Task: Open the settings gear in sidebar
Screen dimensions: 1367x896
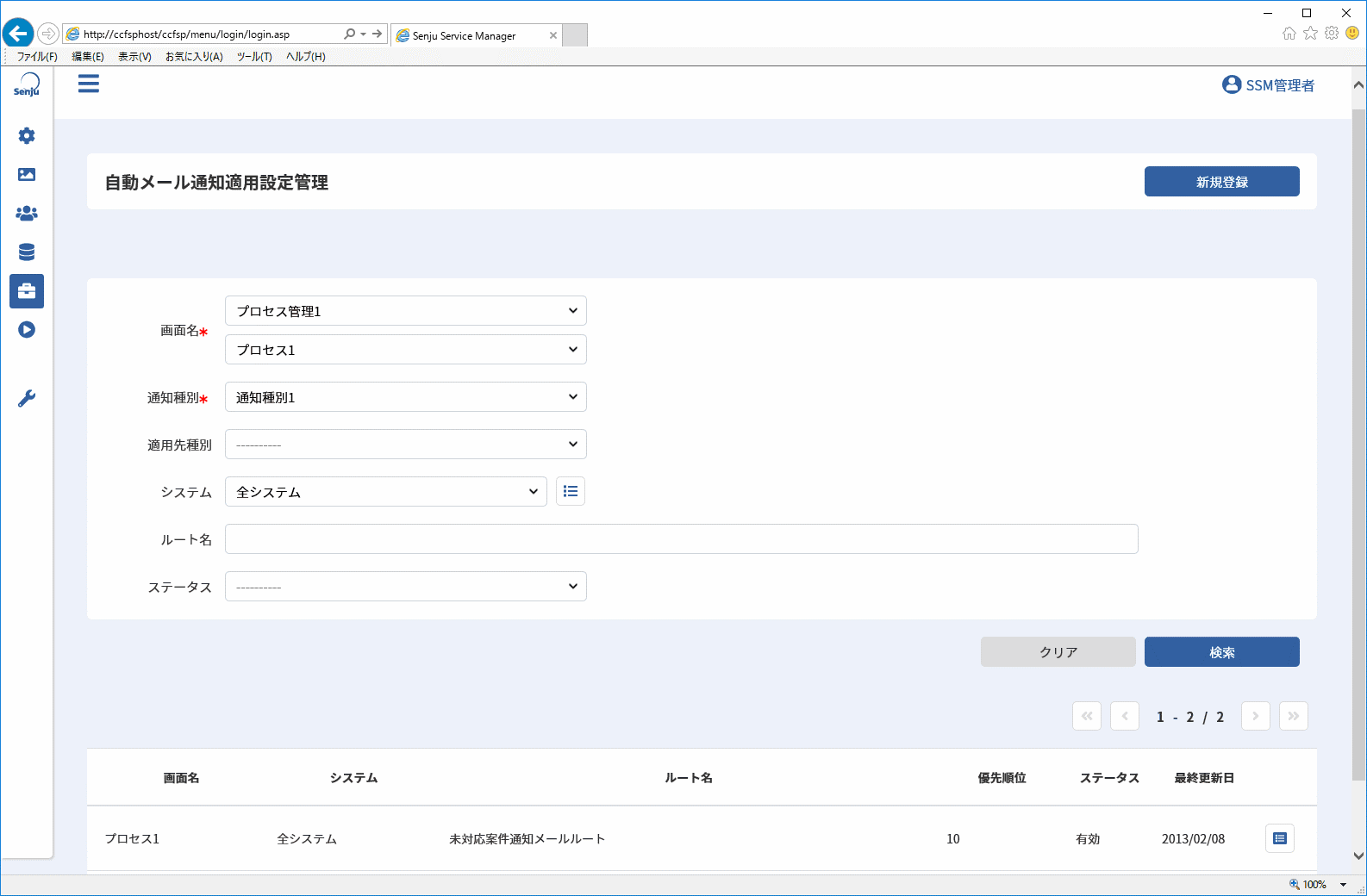Action: [x=27, y=135]
